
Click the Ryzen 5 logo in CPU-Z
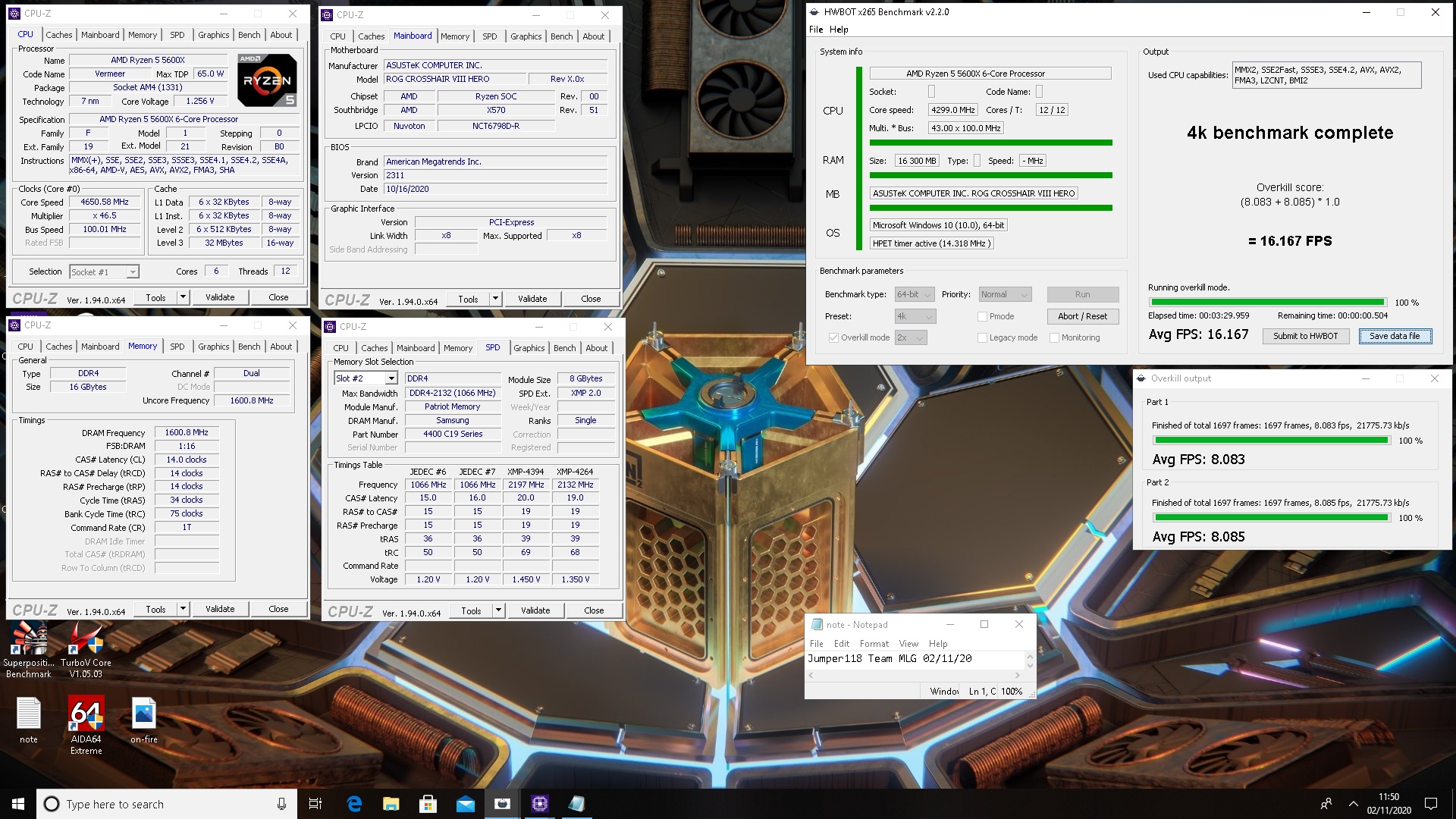coord(267,80)
